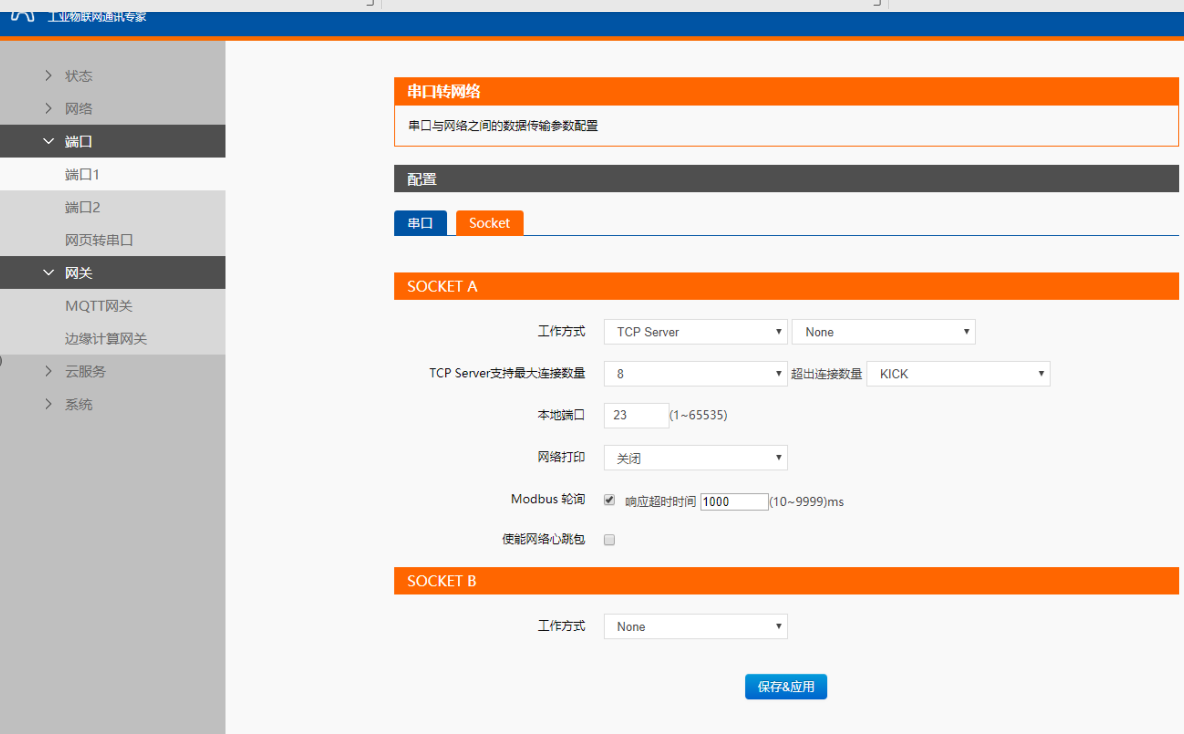Expand the 网络 sidebar section
The image size is (1184, 734).
click(78, 109)
